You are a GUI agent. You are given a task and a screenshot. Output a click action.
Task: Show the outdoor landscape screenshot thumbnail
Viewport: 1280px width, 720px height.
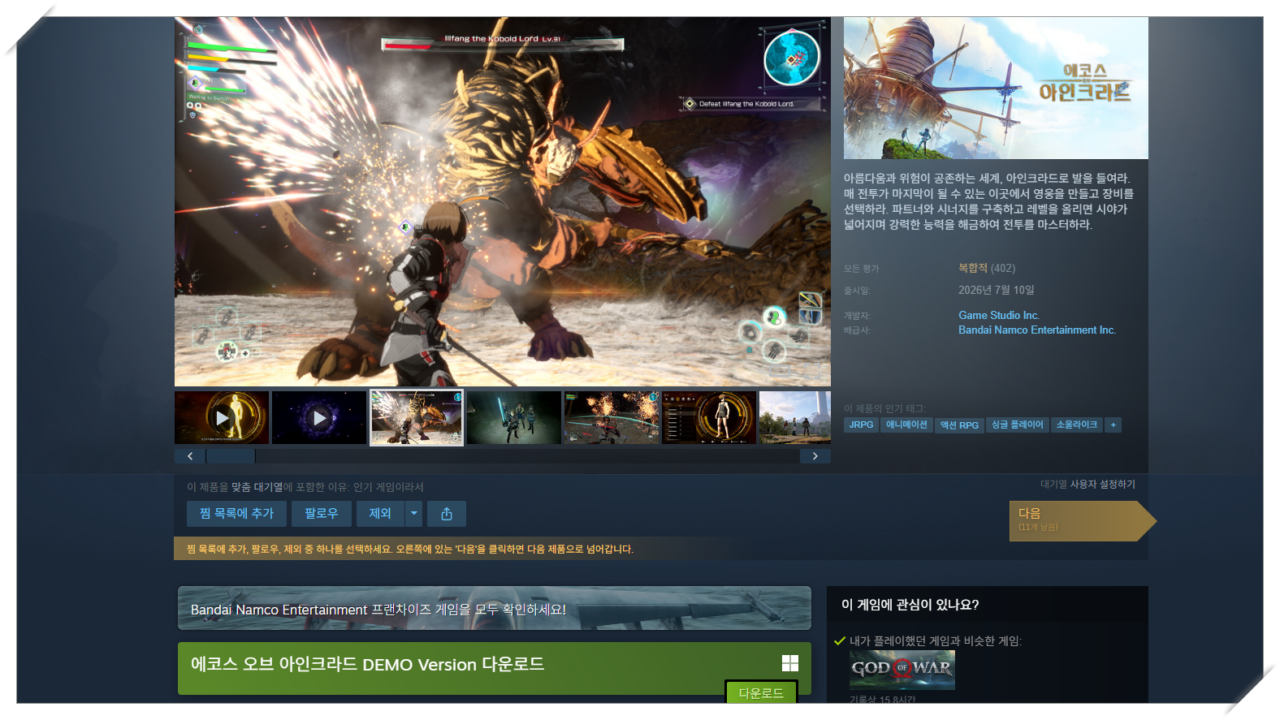[795, 418]
